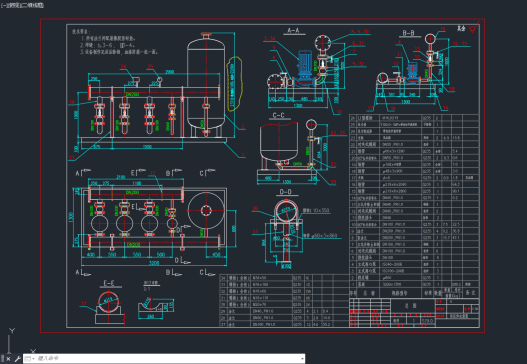
Task: Select the 3200 dimension in plan view
Action: pyautogui.click(x=154, y=263)
